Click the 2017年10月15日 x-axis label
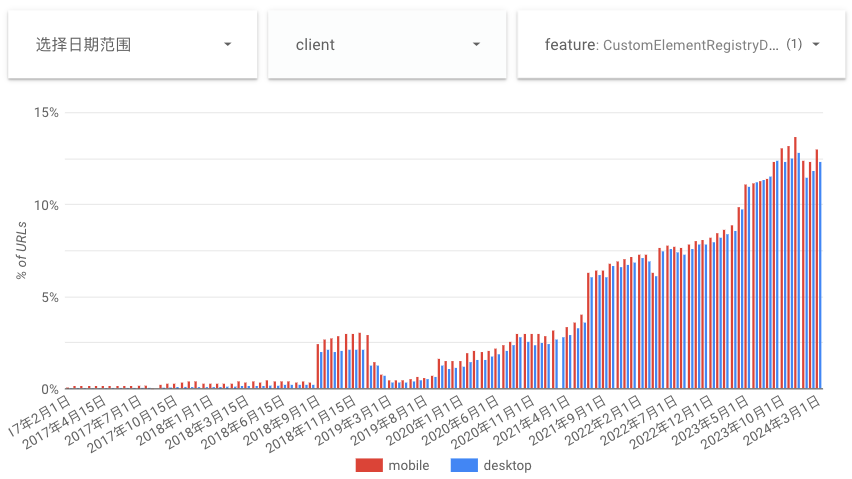This screenshot has height=479, width=852. tap(132, 425)
